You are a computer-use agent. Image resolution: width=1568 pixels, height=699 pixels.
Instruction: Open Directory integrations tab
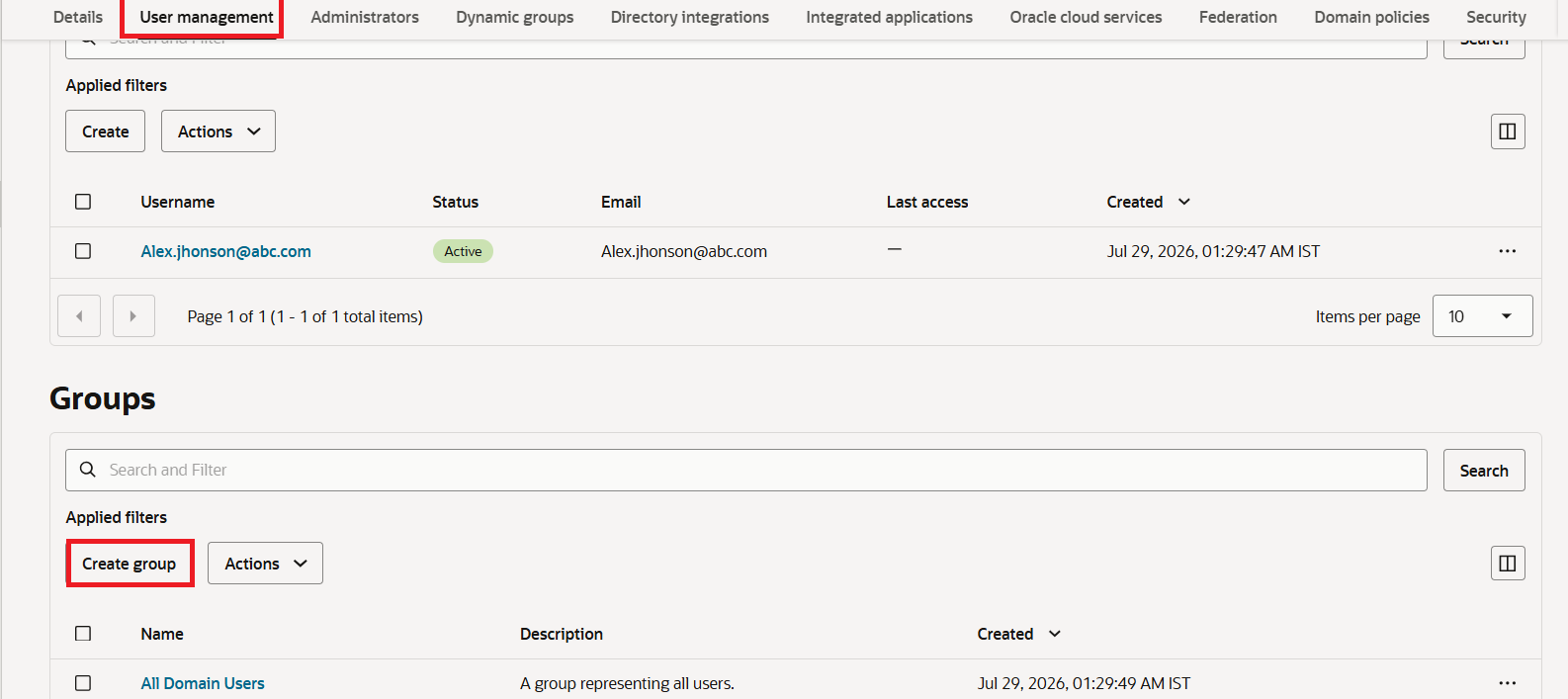coord(690,17)
